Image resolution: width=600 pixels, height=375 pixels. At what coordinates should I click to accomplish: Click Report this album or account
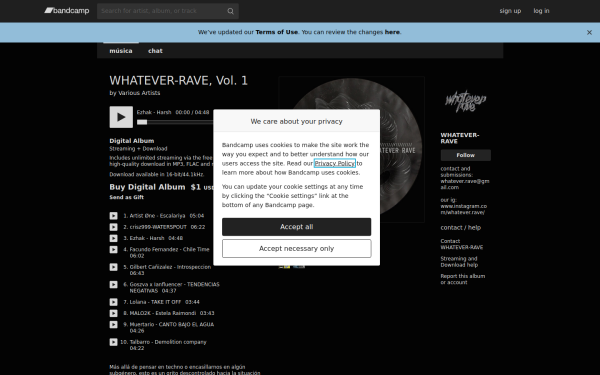463,279
